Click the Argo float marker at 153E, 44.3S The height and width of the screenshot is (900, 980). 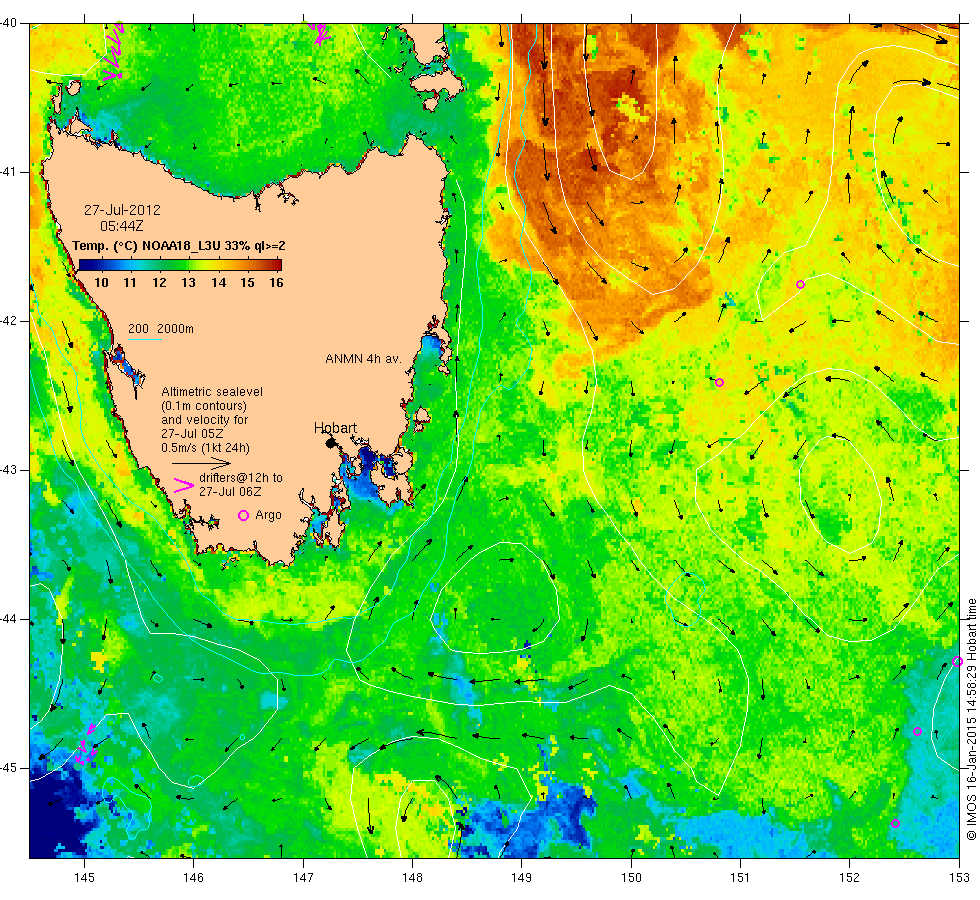click(x=957, y=661)
